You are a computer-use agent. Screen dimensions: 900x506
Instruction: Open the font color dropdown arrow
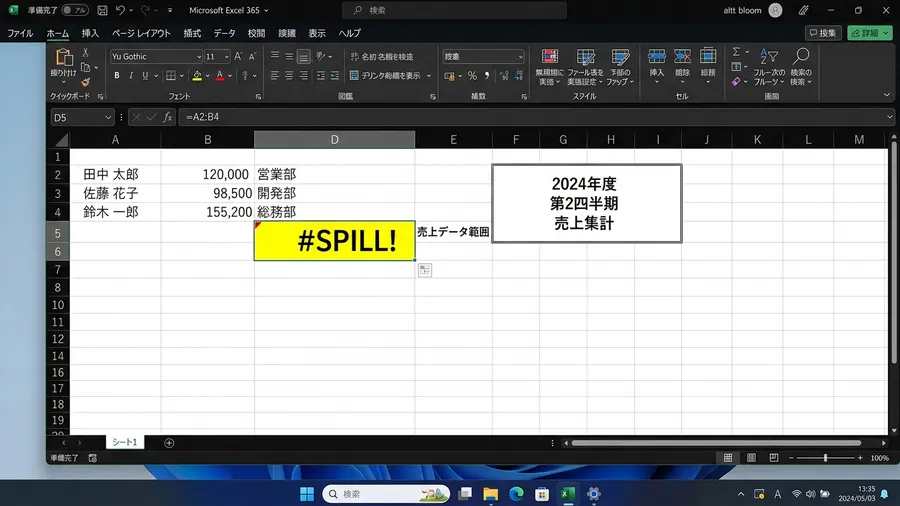[x=230, y=76]
